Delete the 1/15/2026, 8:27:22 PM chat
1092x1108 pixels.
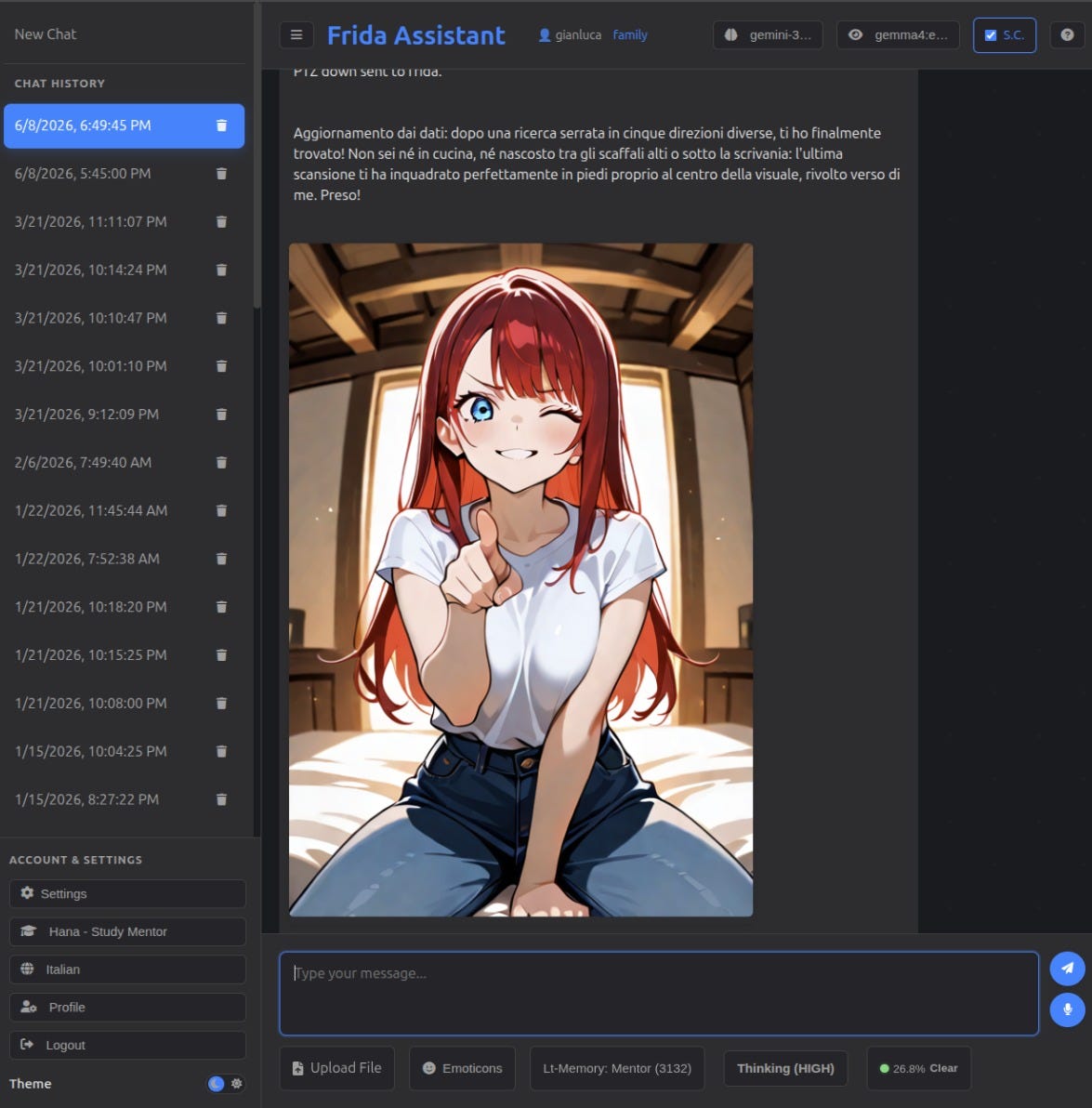[221, 799]
